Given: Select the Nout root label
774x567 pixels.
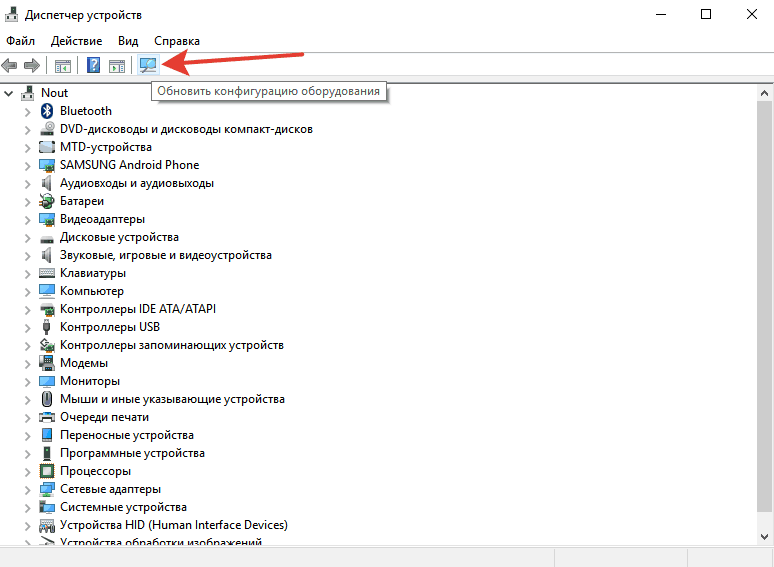Looking at the screenshot, I should point(54,93).
